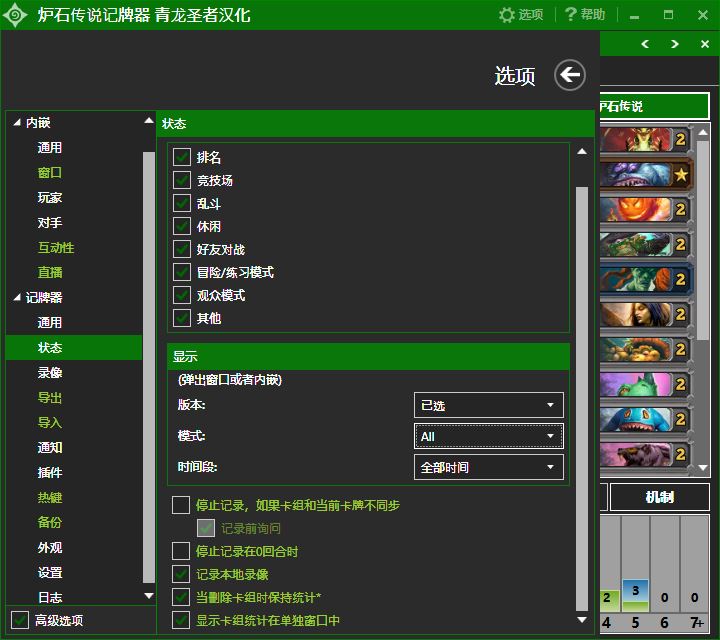Toggle 休闲 checkbox
Screen dimensions: 720x640
[182, 226]
